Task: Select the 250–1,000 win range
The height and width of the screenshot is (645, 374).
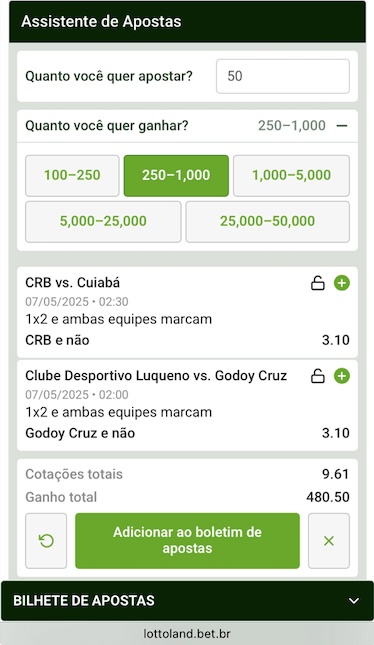Action: [176, 176]
